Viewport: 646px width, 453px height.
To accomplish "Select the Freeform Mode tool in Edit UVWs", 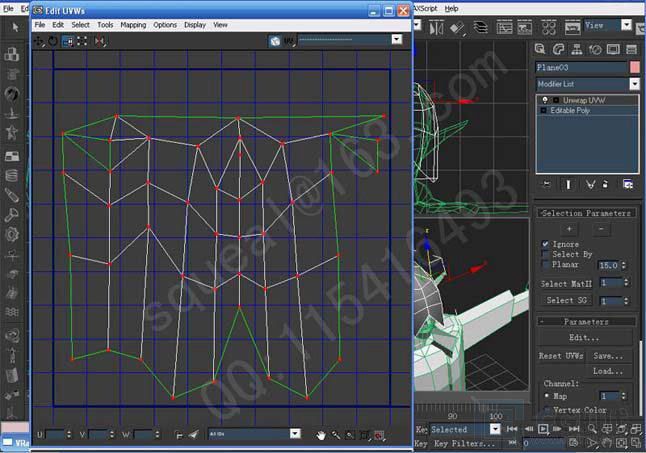I will pos(82,41).
